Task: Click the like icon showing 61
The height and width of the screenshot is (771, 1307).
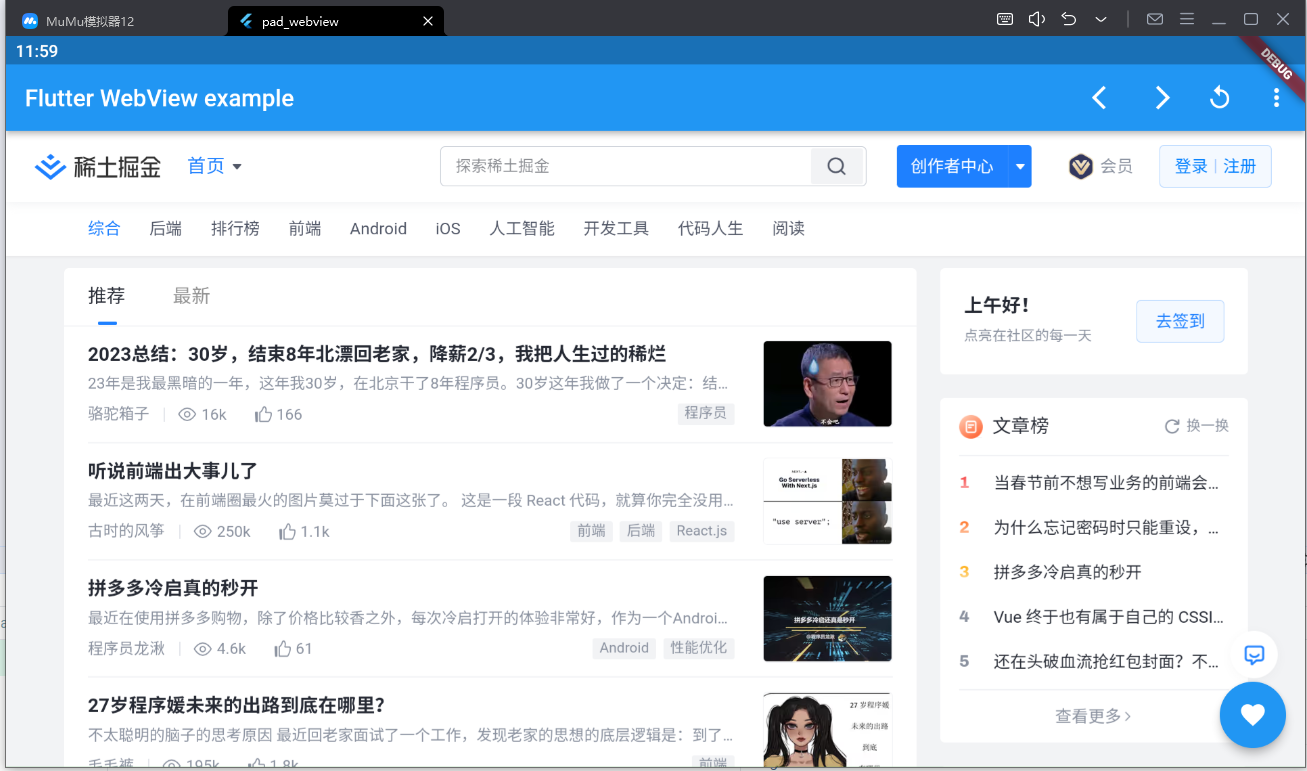Action: [283, 648]
